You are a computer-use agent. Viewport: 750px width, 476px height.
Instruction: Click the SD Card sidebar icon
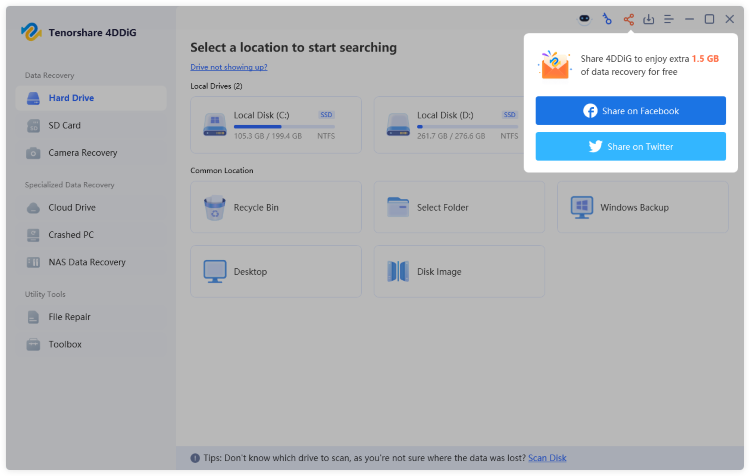(33, 126)
